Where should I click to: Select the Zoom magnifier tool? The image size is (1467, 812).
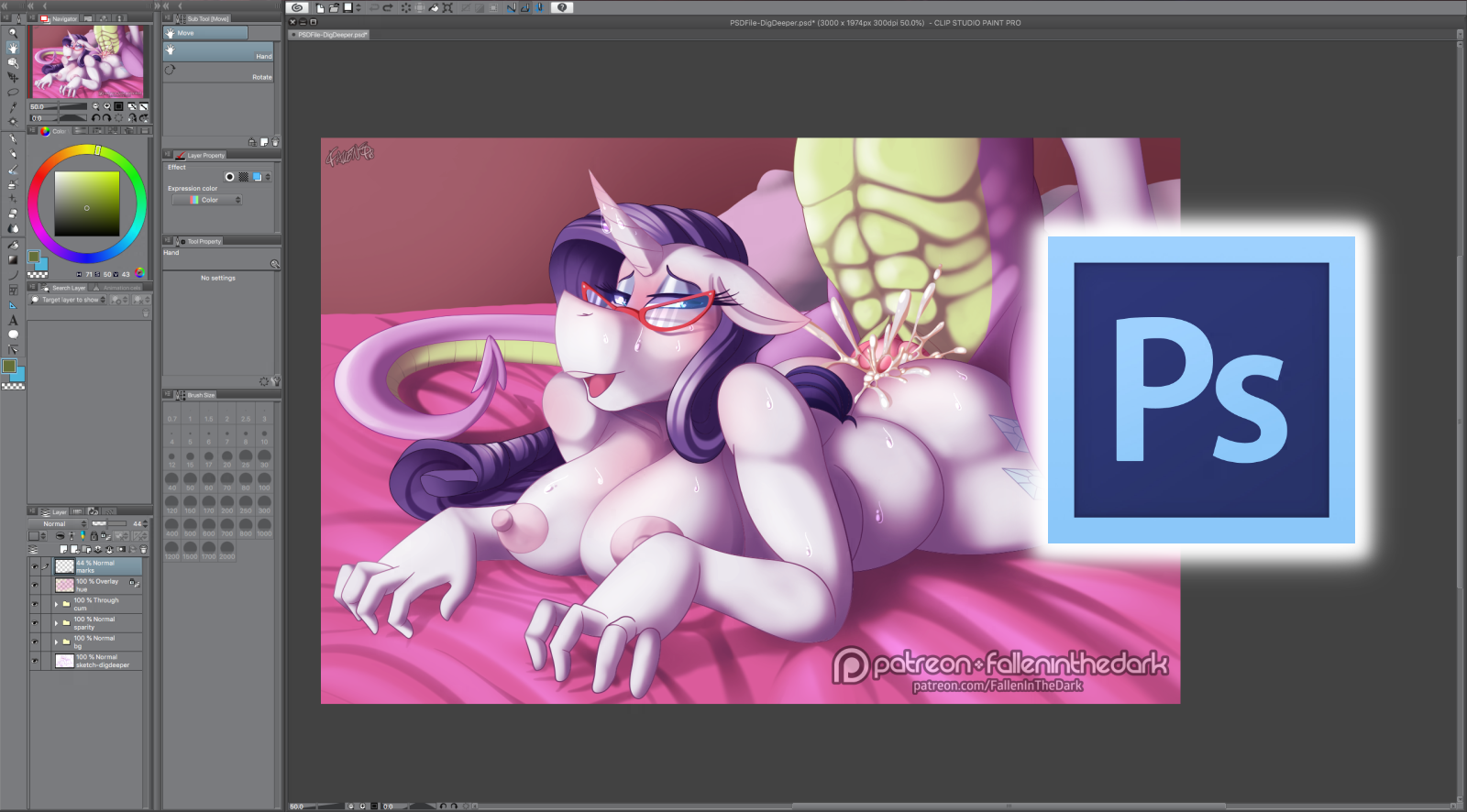pos(13,33)
